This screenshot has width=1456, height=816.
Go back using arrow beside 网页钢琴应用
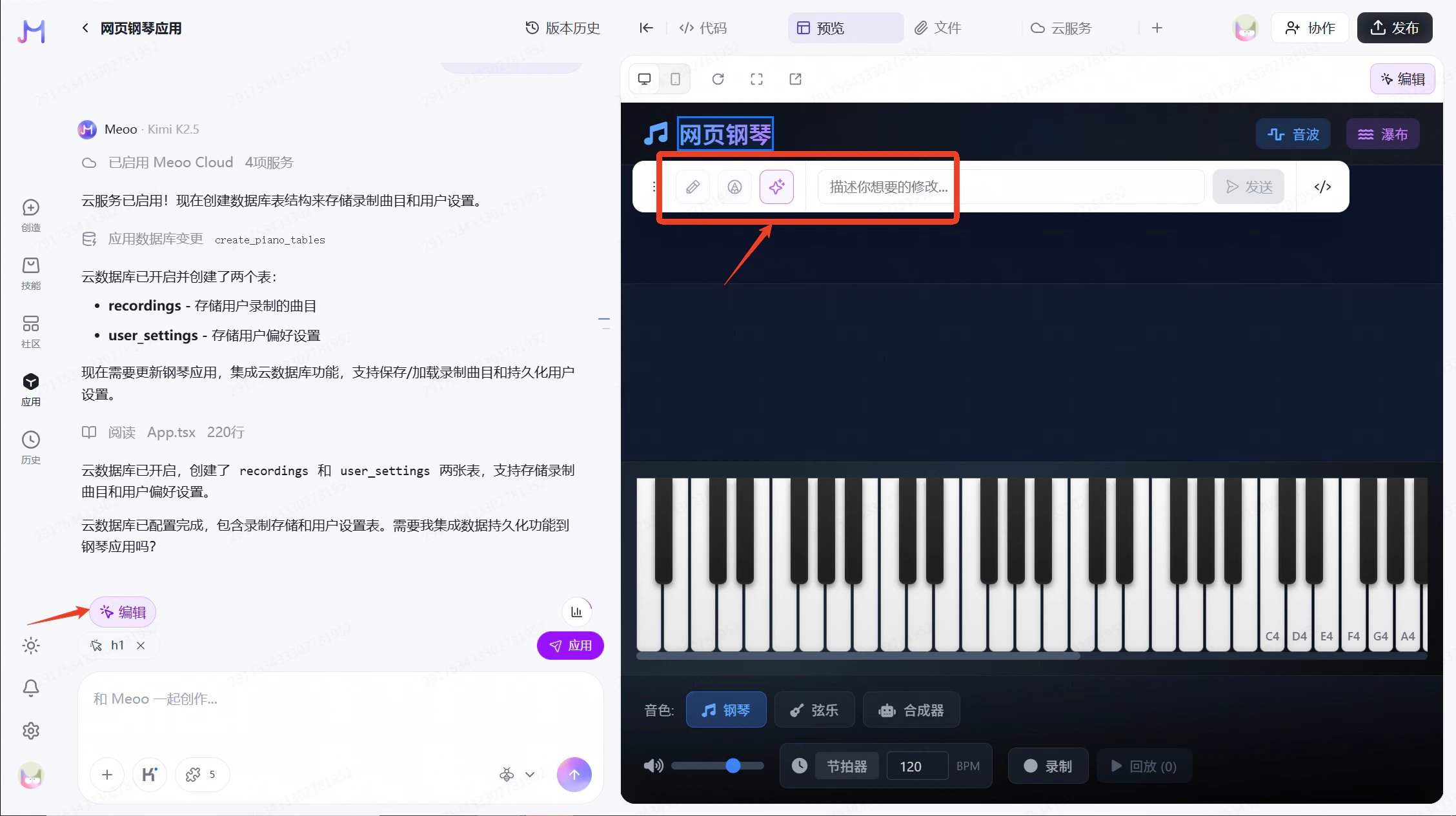tap(85, 28)
